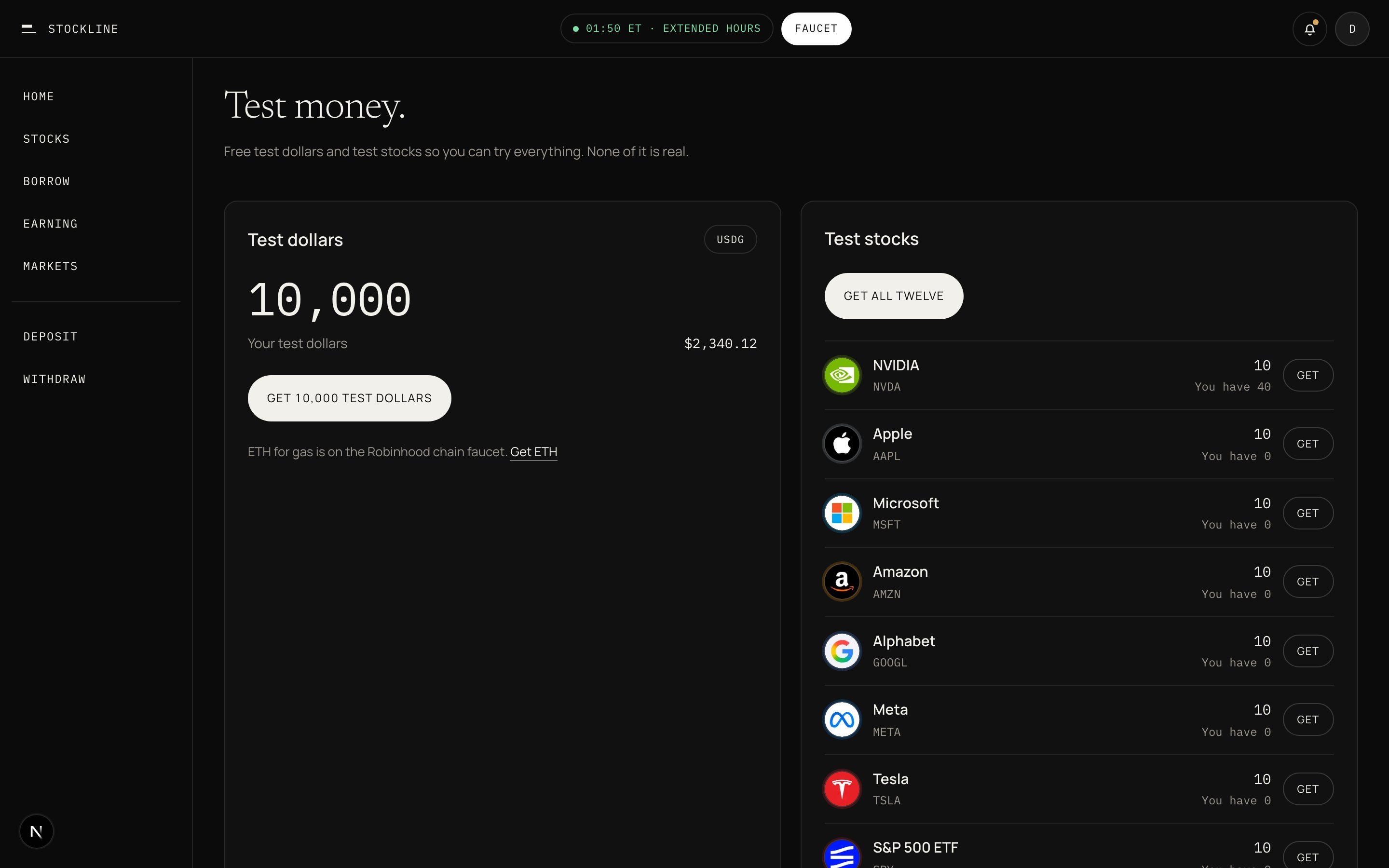
Task: Click the TSLA ticker text
Action: [886, 800]
